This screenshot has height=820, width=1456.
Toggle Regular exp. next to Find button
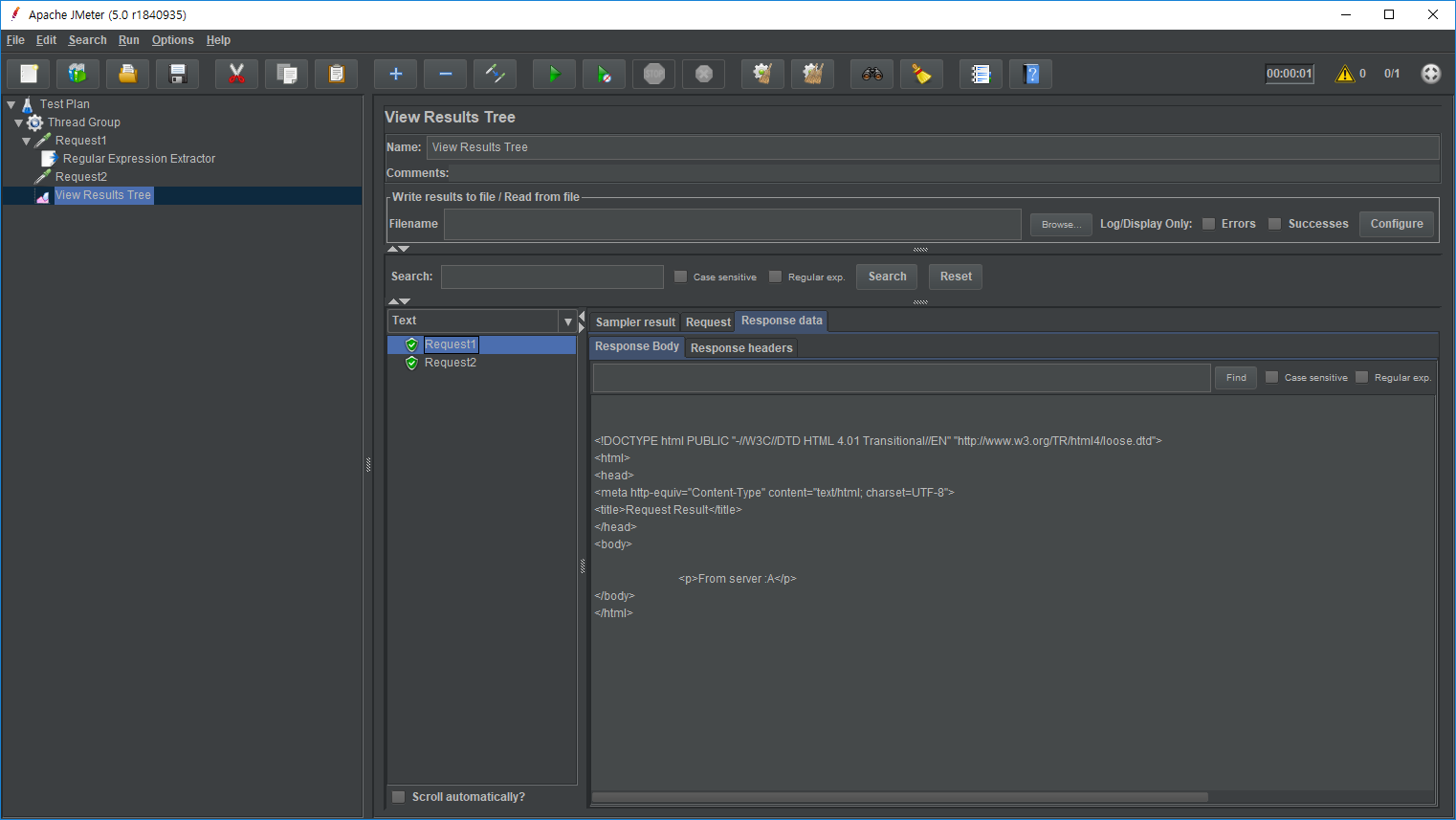pyautogui.click(x=1362, y=377)
